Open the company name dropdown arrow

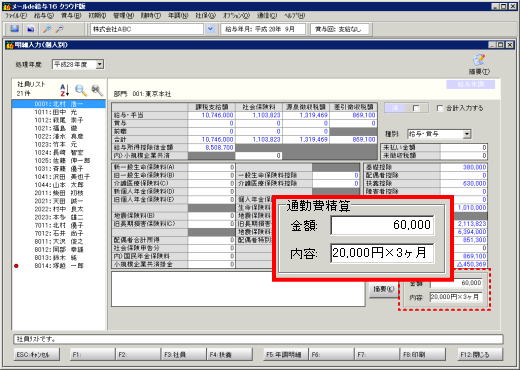[x=210, y=29]
